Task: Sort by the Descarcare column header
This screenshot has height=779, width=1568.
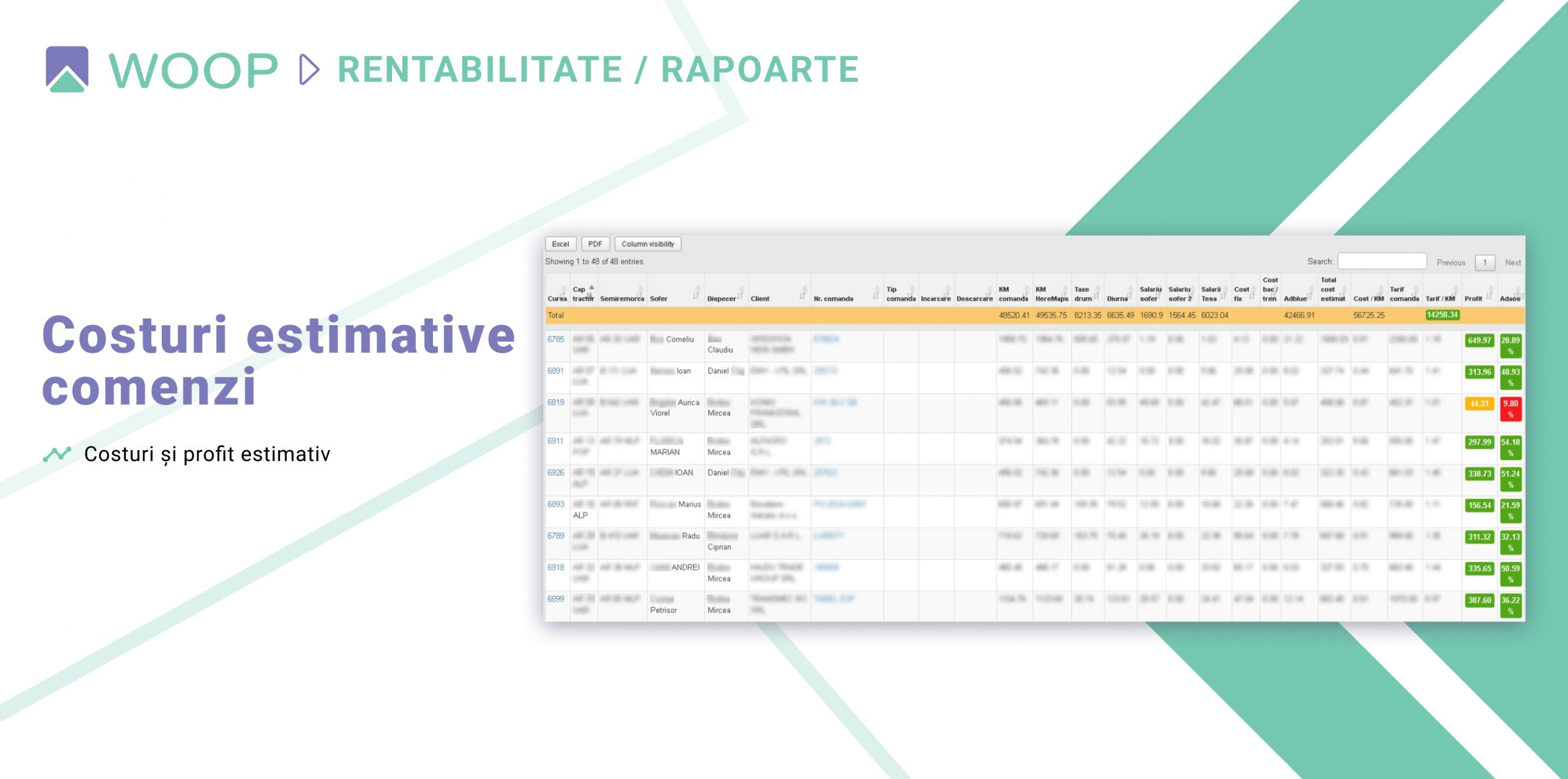Action: (x=974, y=290)
